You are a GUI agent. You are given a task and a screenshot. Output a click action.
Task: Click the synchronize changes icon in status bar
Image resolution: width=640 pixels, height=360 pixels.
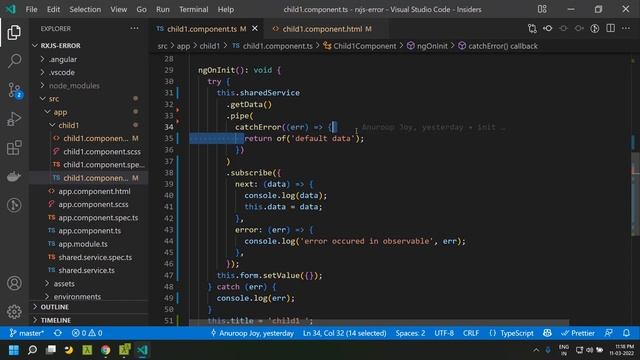[58, 333]
